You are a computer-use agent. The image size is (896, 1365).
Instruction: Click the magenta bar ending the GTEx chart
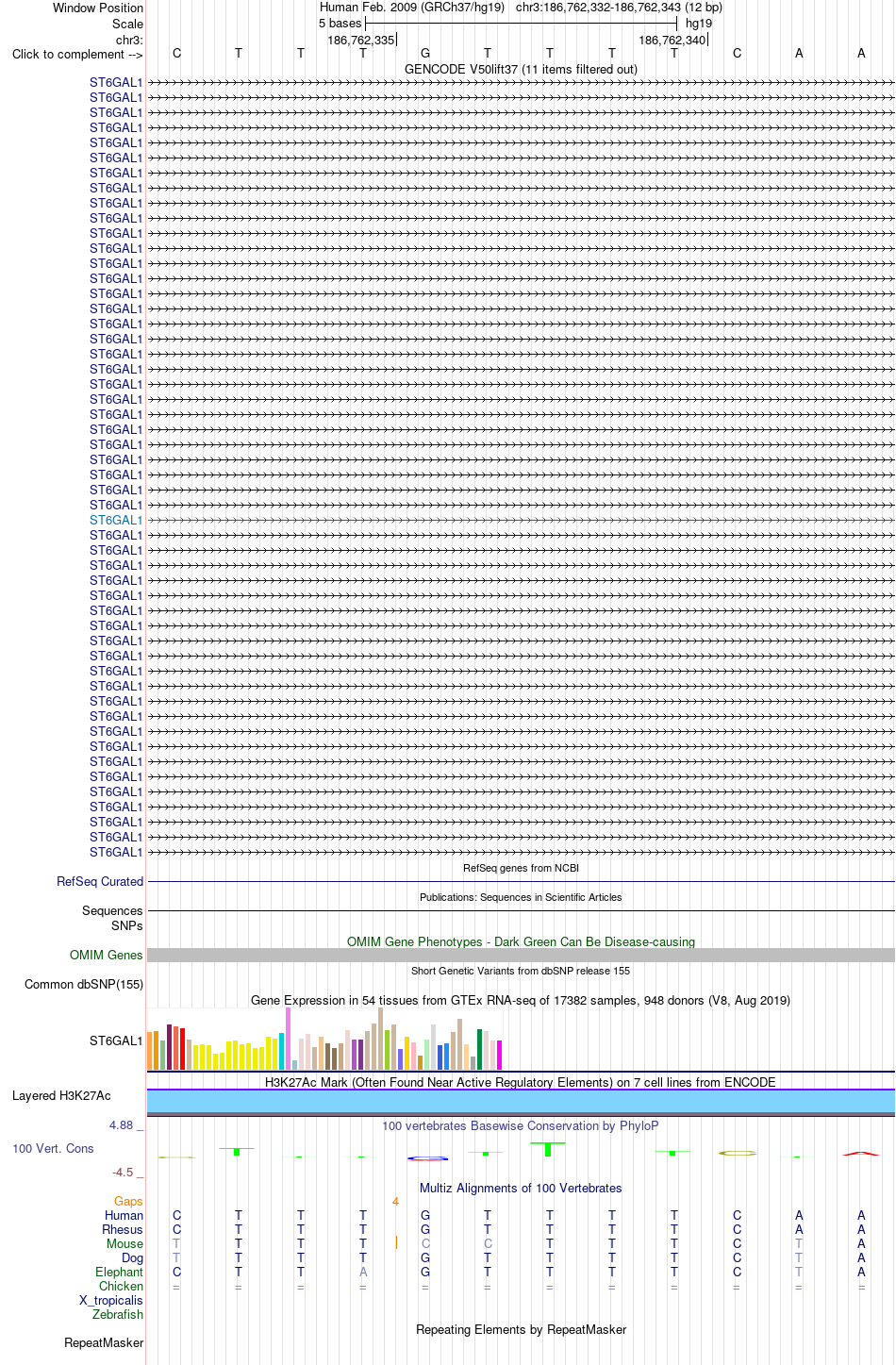click(x=499, y=1055)
